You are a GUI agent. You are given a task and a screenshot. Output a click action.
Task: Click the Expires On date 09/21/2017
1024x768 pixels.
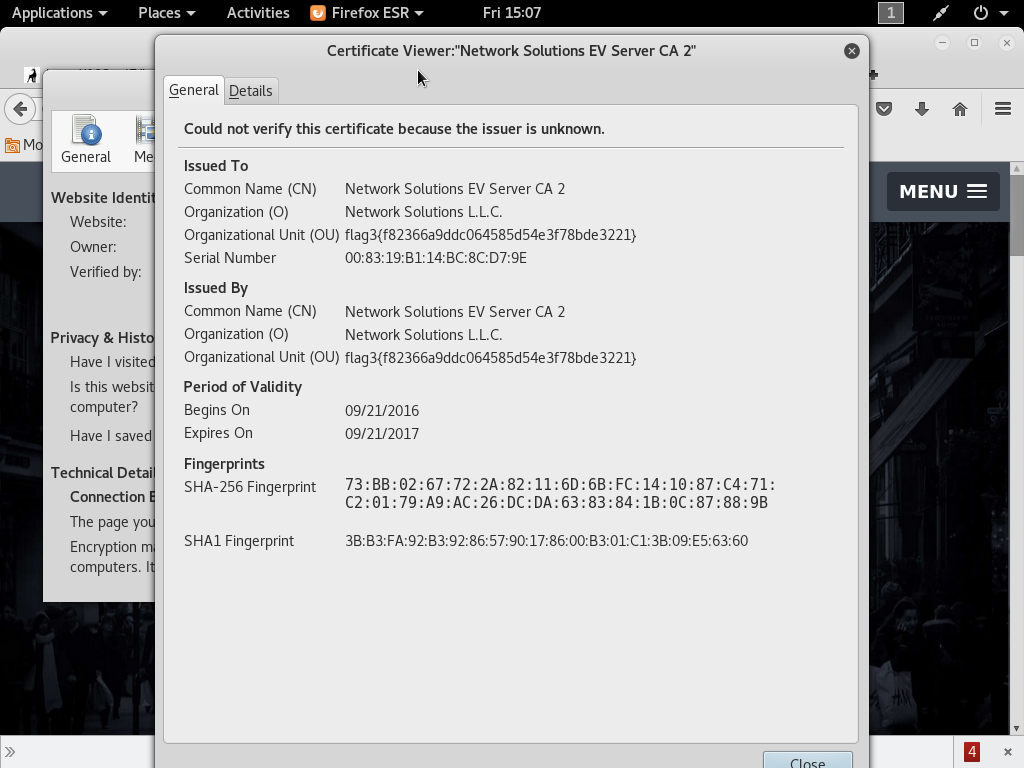pos(382,434)
